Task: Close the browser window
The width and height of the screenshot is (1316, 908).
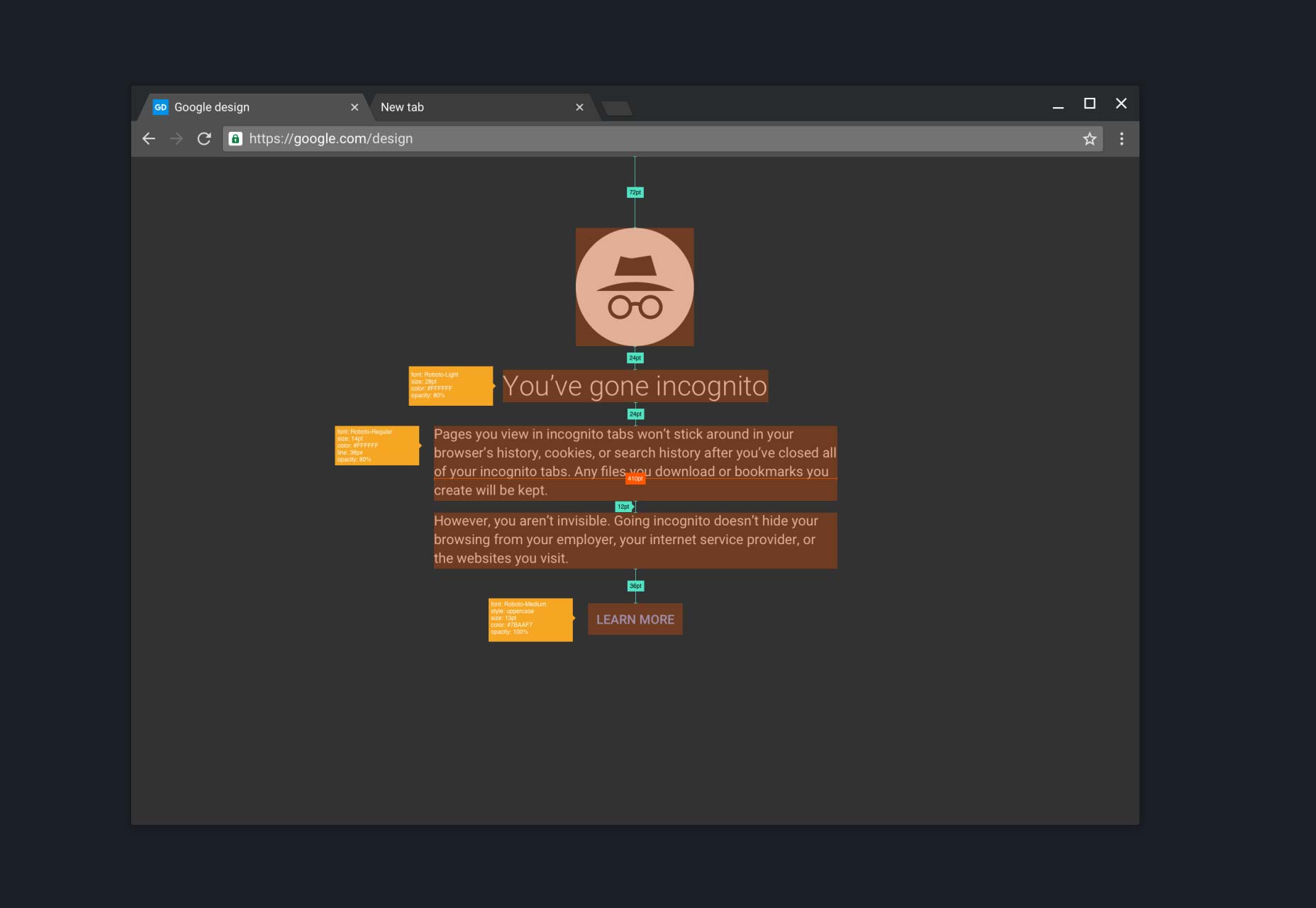Action: 1121,104
